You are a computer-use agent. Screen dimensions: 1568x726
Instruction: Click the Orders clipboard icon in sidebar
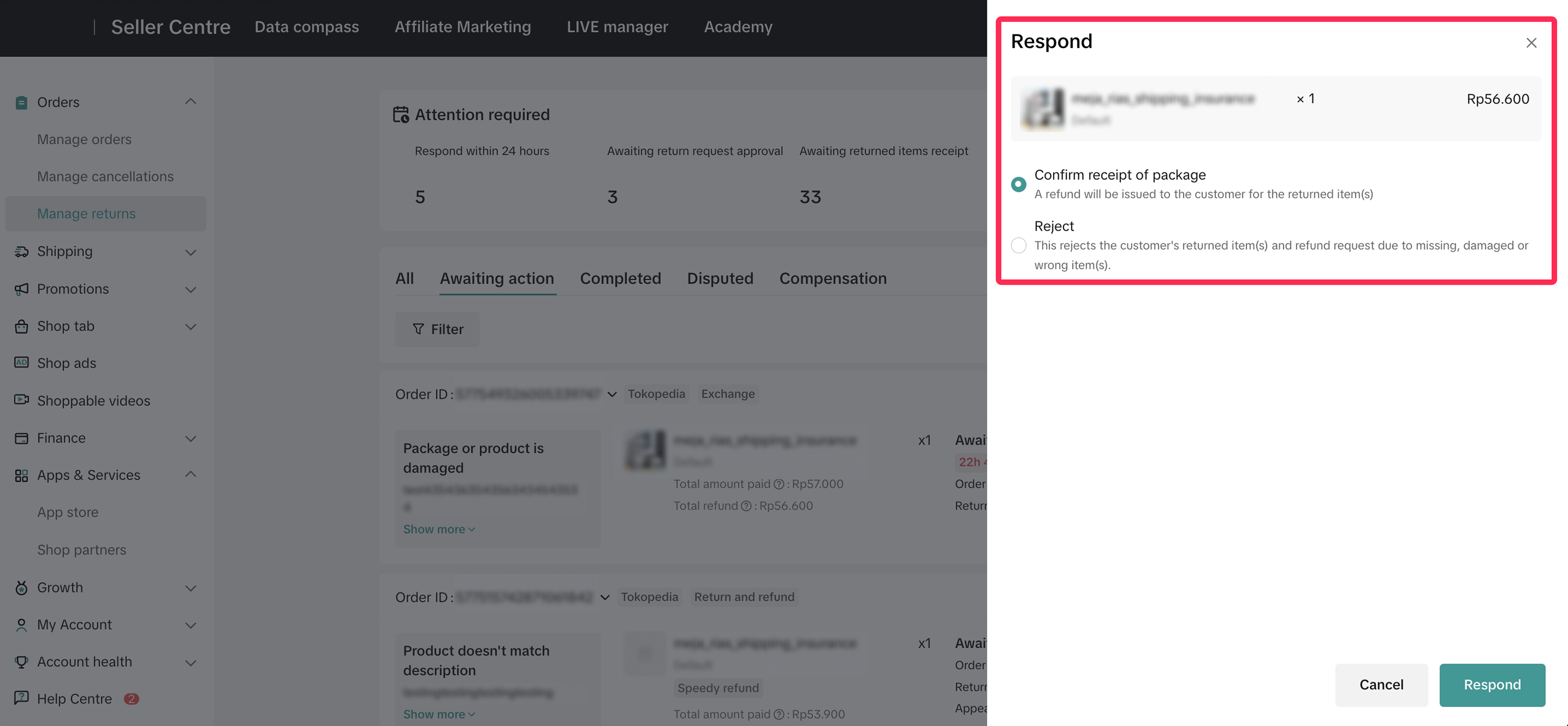21,102
